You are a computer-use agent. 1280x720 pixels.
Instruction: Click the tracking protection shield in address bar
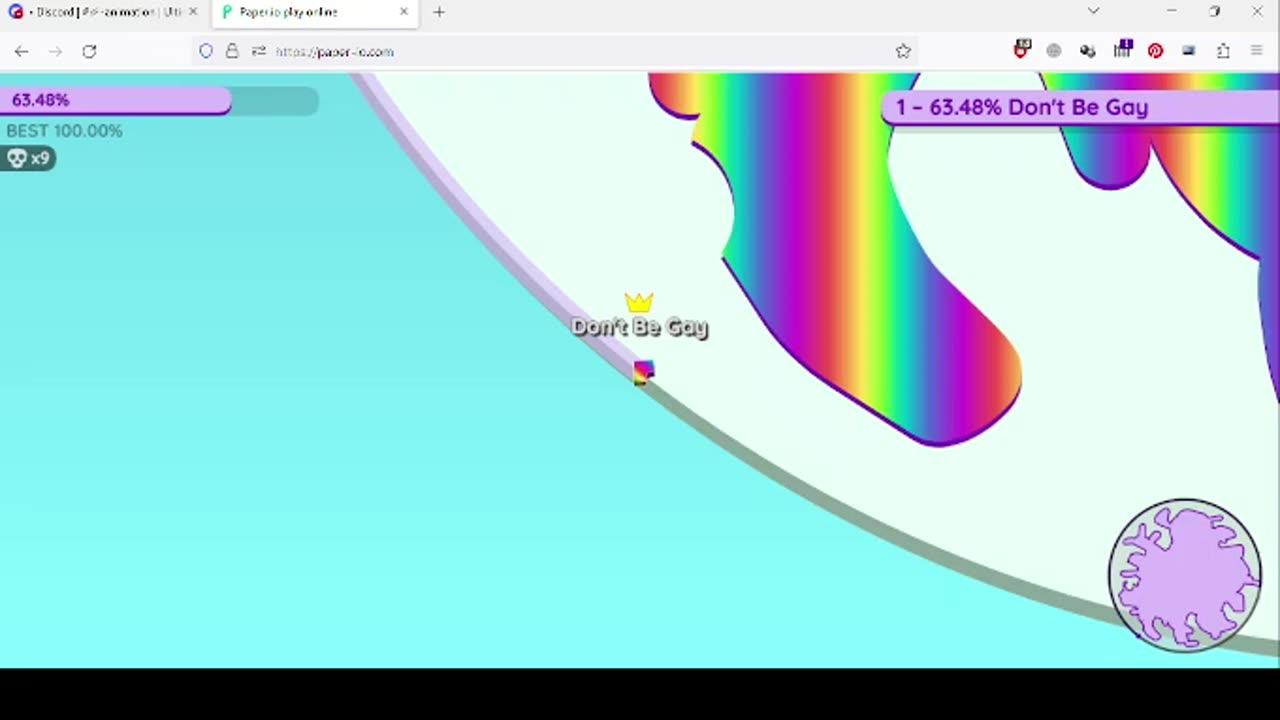[206, 51]
